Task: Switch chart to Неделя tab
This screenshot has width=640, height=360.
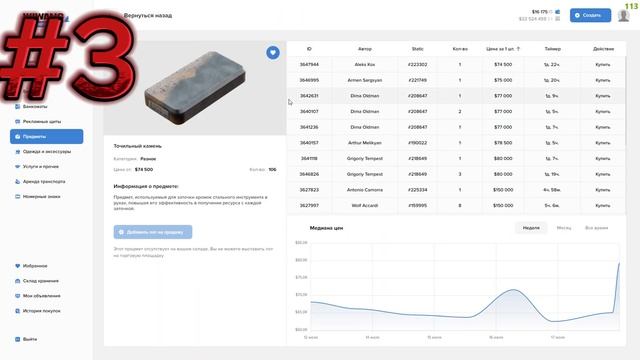Action: pyautogui.click(x=531, y=228)
